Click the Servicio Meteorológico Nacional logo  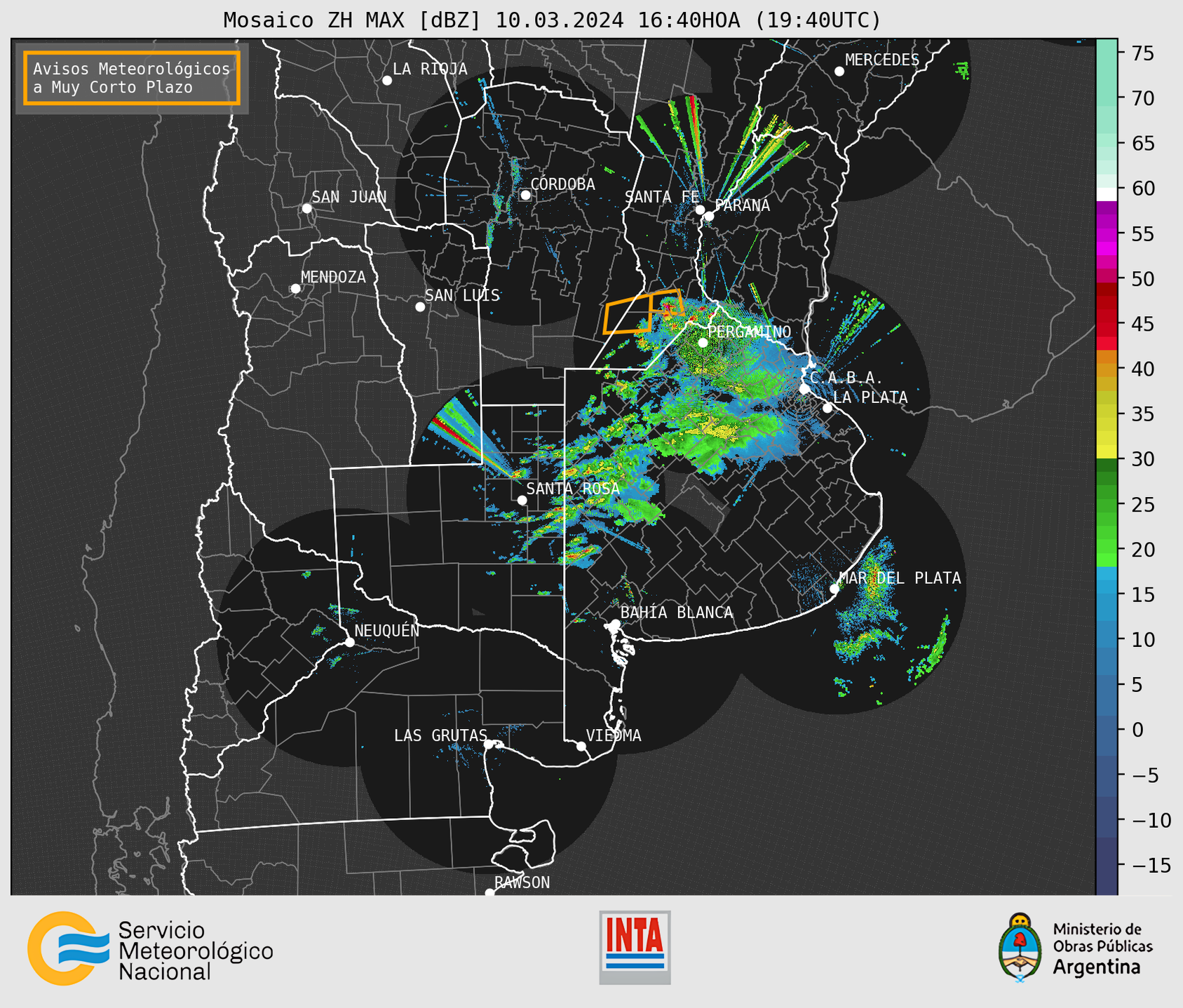click(150, 948)
